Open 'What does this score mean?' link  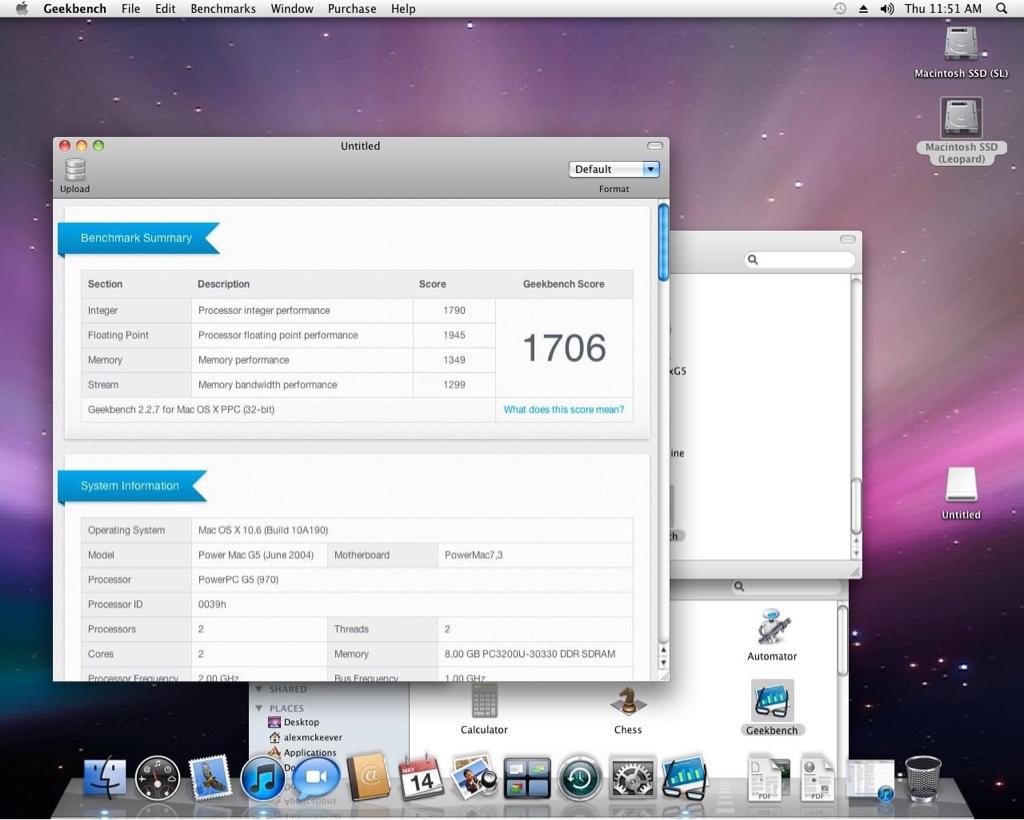pyautogui.click(x=564, y=409)
